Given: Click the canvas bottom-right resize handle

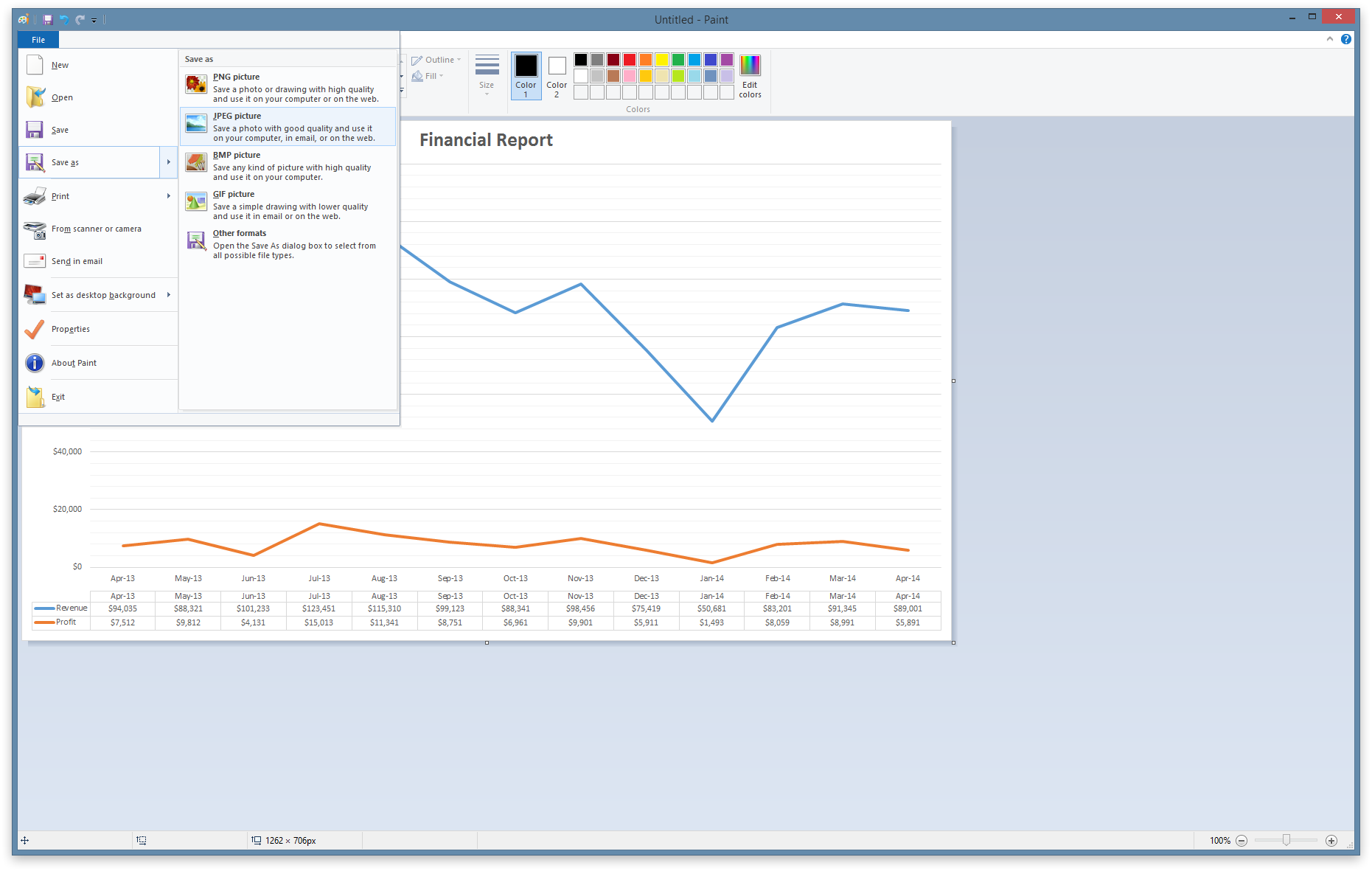Looking at the screenshot, I should (953, 642).
